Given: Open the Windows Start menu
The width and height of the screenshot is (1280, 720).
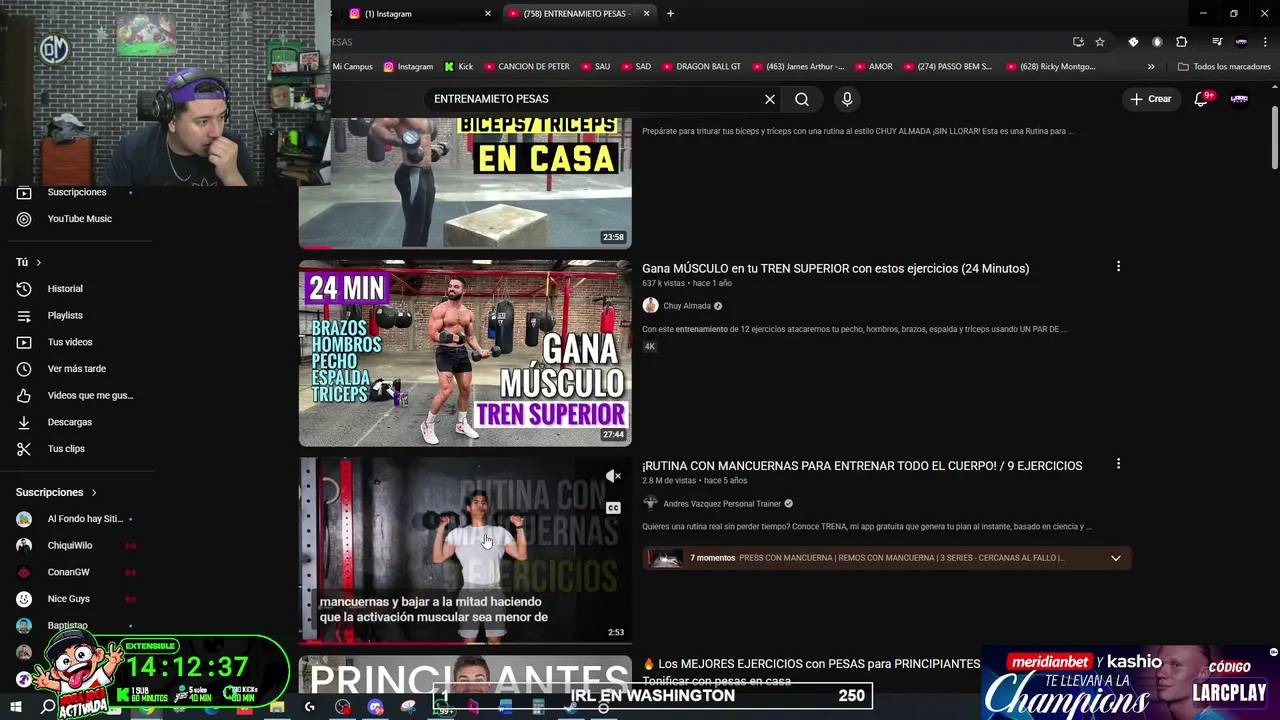Looking at the screenshot, I should point(16,707).
